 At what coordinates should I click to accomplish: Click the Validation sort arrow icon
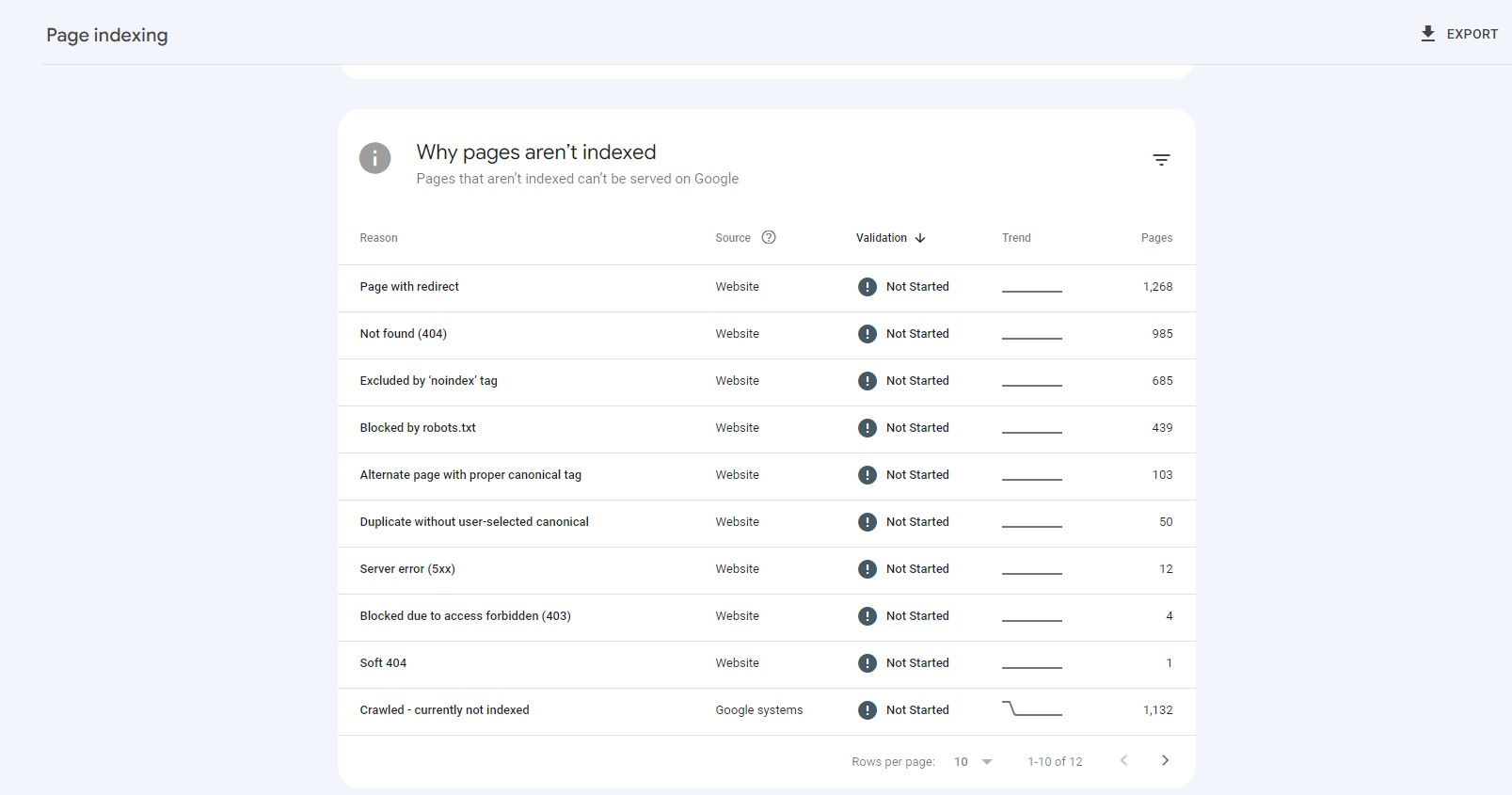(920, 238)
